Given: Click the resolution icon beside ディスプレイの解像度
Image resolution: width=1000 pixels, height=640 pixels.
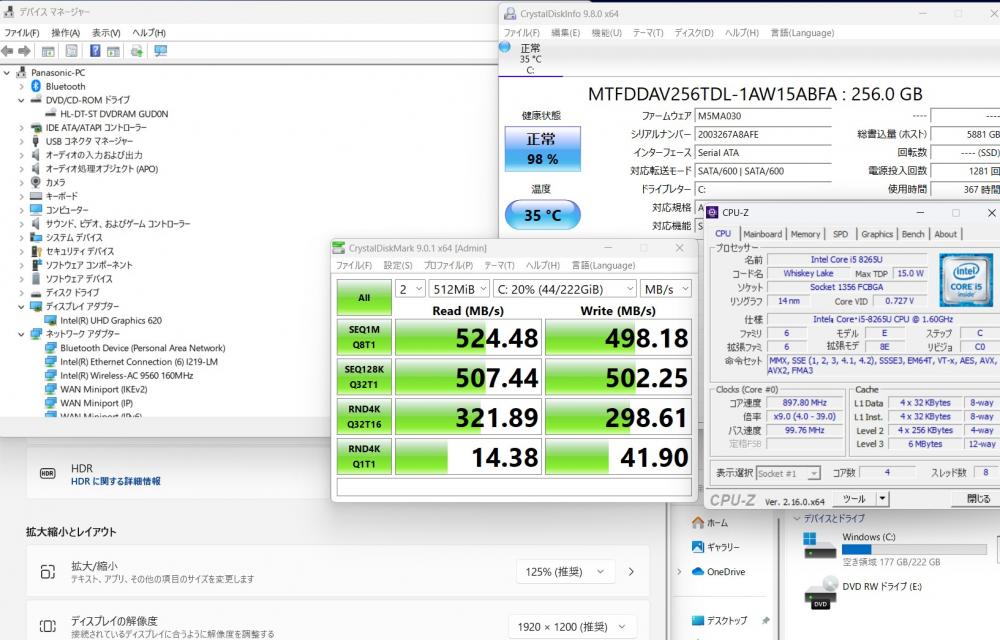Looking at the screenshot, I should [47, 626].
